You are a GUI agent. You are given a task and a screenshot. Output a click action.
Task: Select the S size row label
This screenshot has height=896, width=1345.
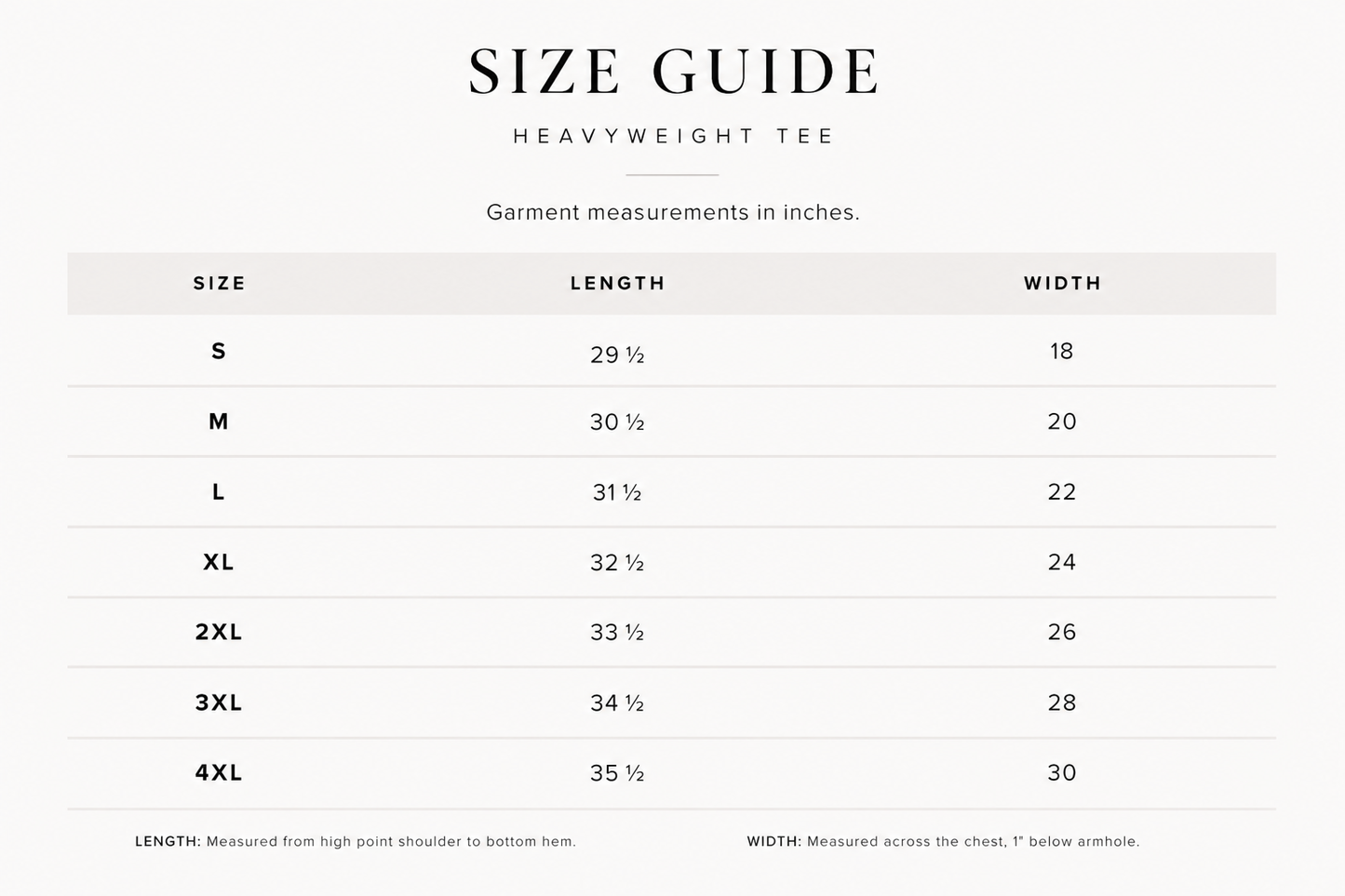219,351
